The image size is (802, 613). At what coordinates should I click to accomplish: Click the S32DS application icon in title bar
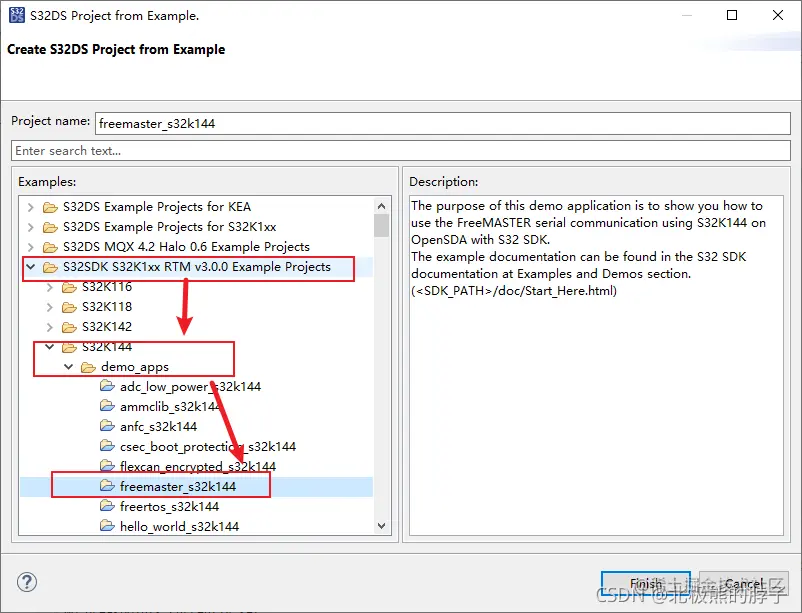(x=16, y=15)
